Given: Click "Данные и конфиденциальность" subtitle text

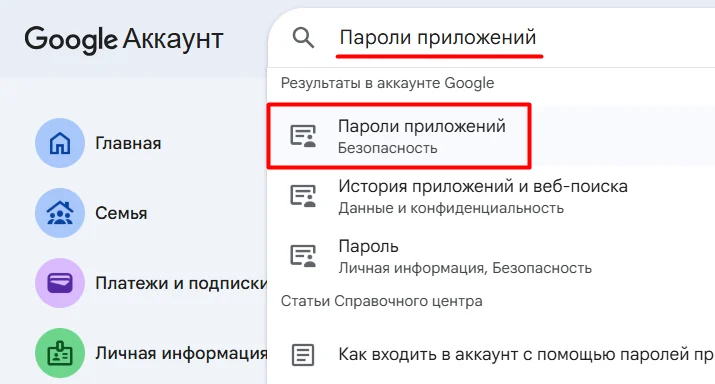Looking at the screenshot, I should coord(451,208).
